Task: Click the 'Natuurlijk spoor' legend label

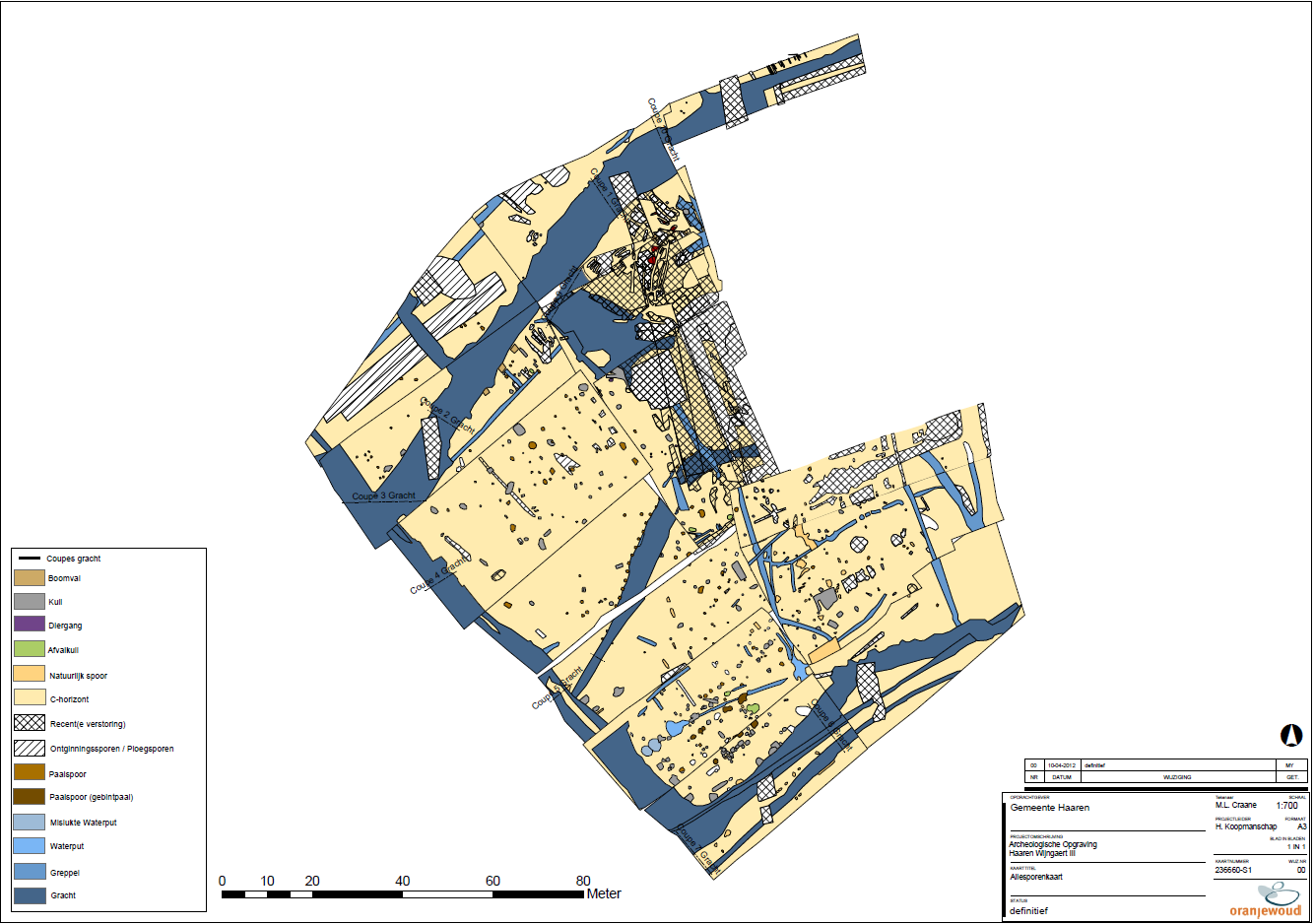Action: (x=79, y=676)
